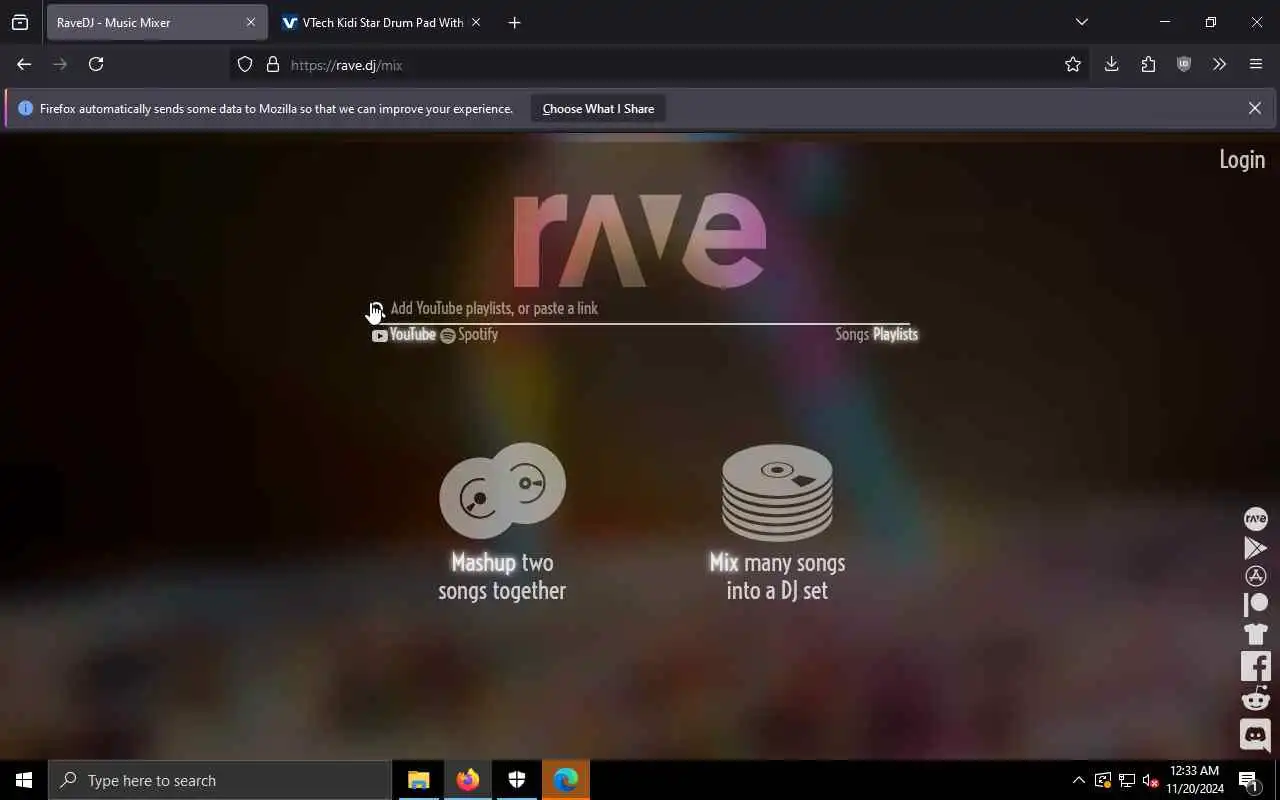Select Spotify as the source
This screenshot has height=800, width=1280.
(x=469, y=335)
